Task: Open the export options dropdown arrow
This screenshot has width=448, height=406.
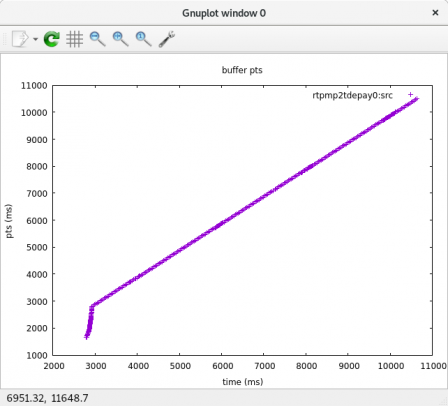Action: (35, 39)
